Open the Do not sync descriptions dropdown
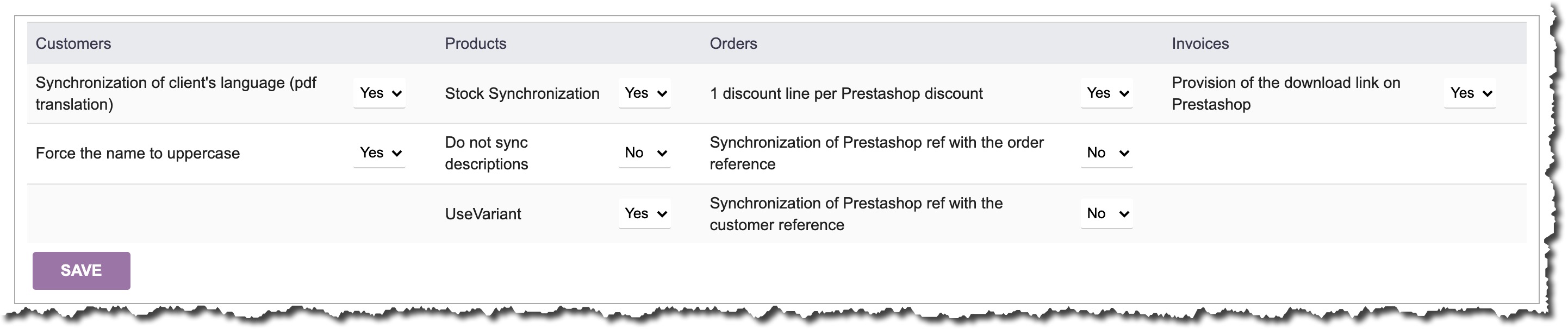1568x329 pixels. tap(645, 153)
